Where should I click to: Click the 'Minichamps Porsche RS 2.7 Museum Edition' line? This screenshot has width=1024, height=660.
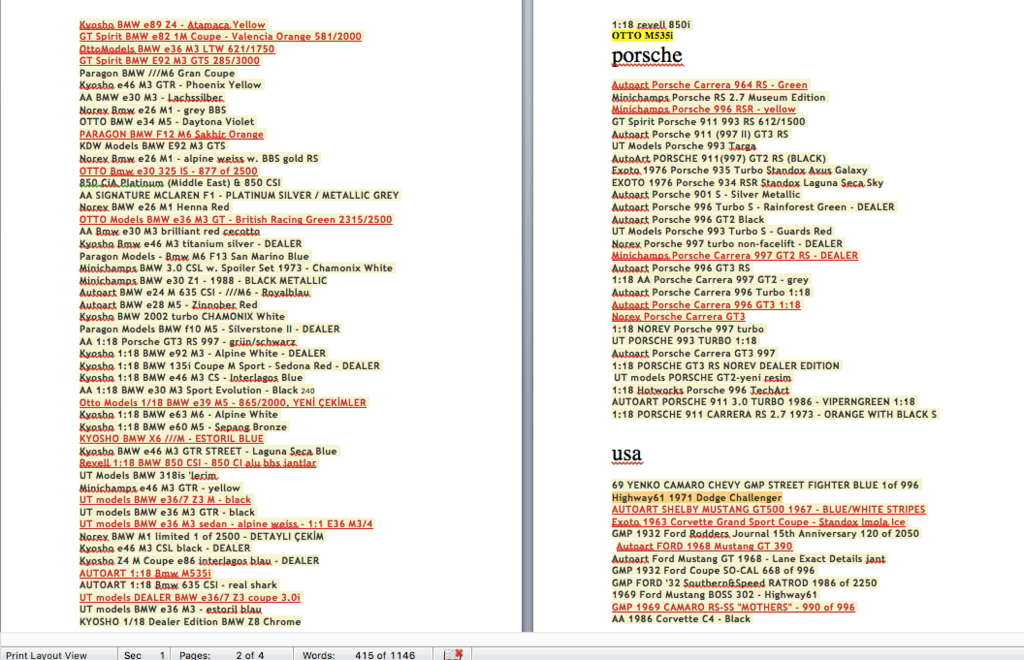click(x=718, y=97)
